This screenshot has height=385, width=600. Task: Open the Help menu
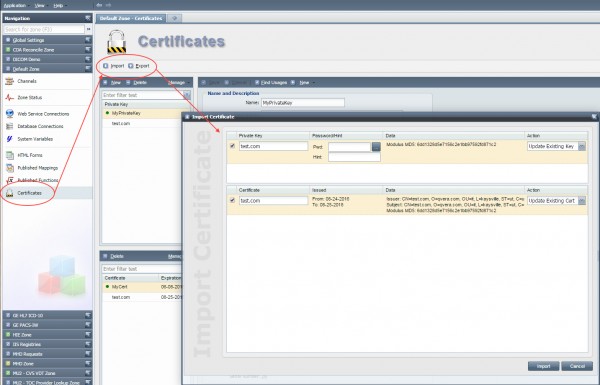click(59, 5)
